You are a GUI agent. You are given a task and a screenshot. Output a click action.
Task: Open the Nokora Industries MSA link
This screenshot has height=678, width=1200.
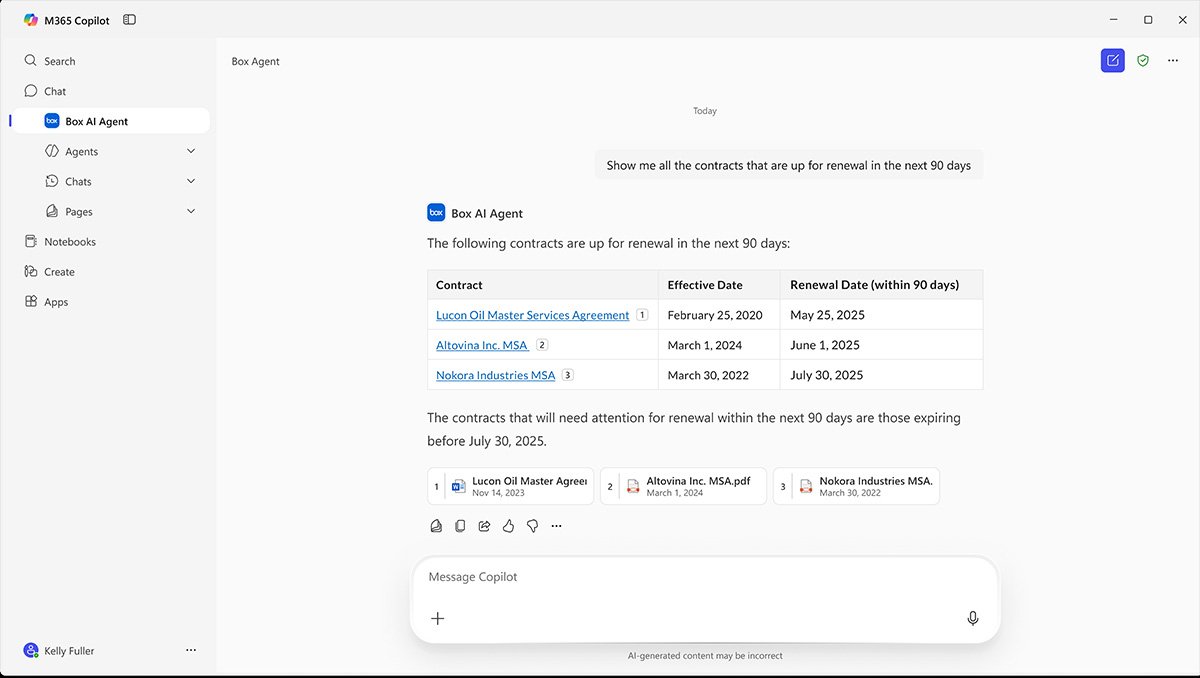[495, 375]
